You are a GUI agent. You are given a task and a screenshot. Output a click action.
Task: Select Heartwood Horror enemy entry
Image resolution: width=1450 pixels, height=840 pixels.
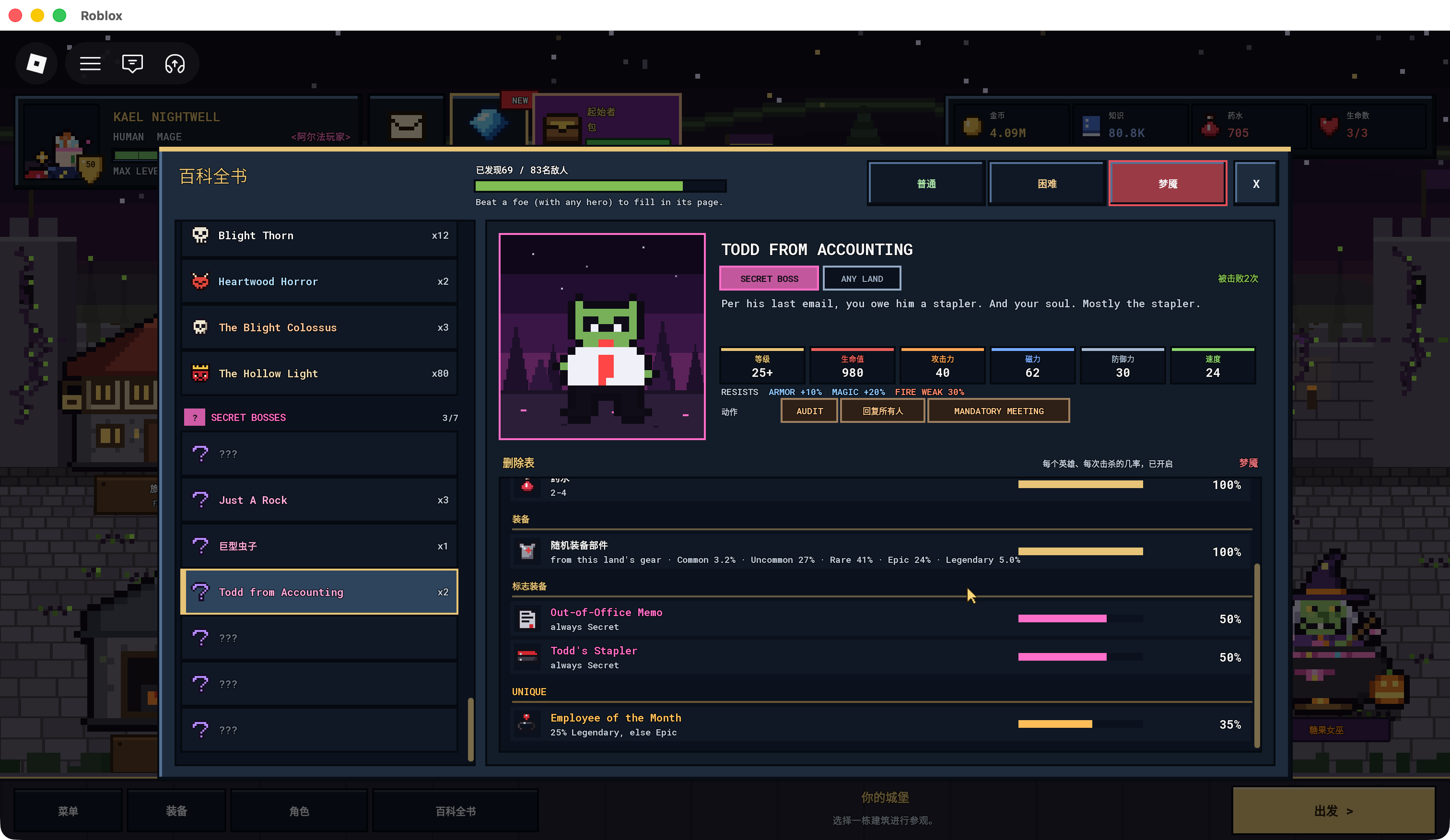coord(319,281)
